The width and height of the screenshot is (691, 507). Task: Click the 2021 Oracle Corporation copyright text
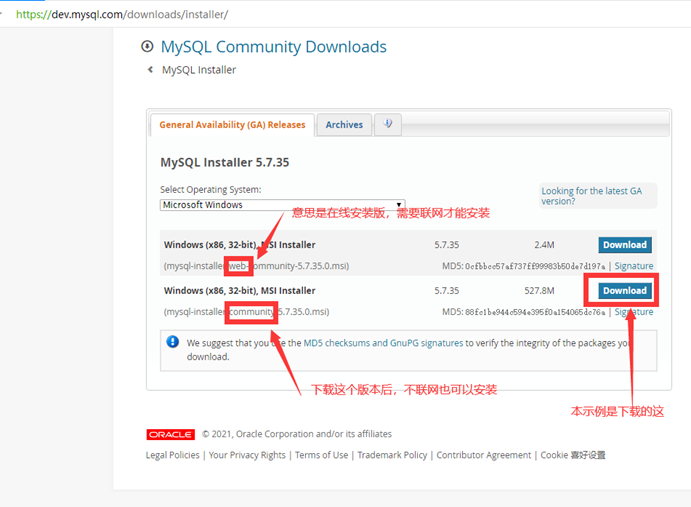pos(297,434)
